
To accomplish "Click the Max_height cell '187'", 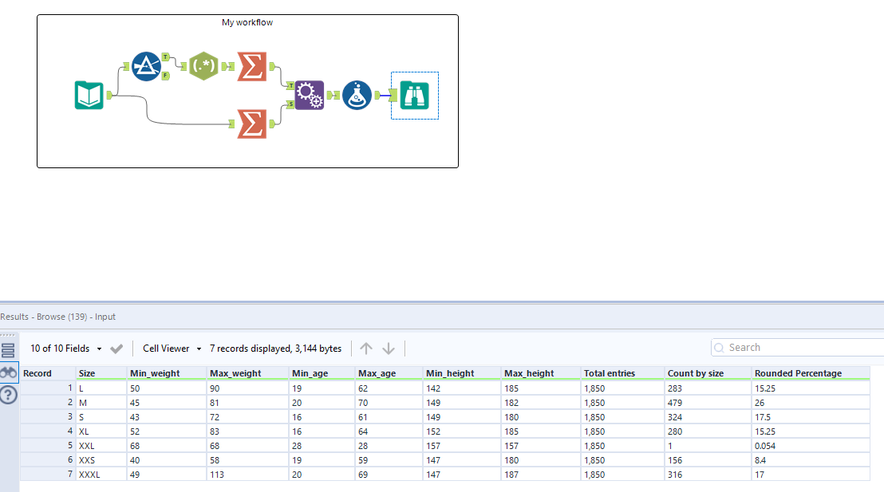I will pos(541,475).
